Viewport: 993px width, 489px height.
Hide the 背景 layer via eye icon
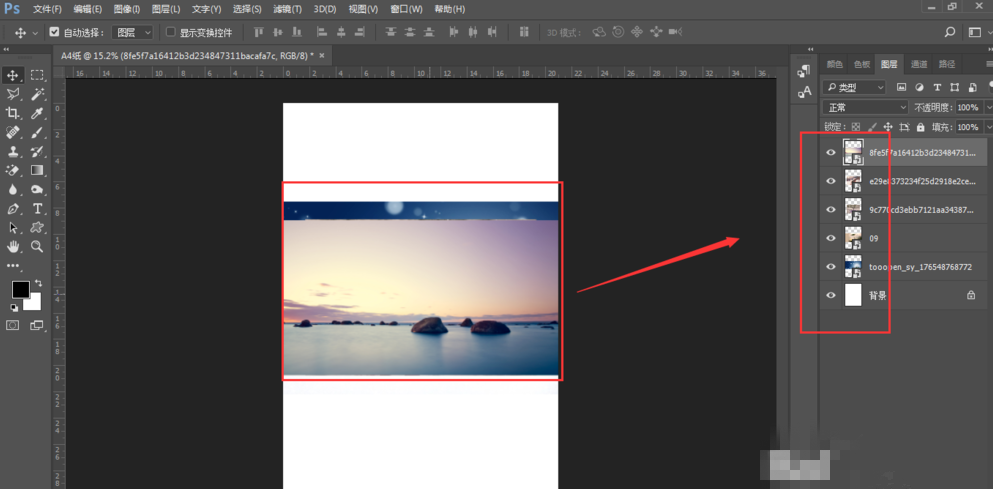pyautogui.click(x=829, y=295)
